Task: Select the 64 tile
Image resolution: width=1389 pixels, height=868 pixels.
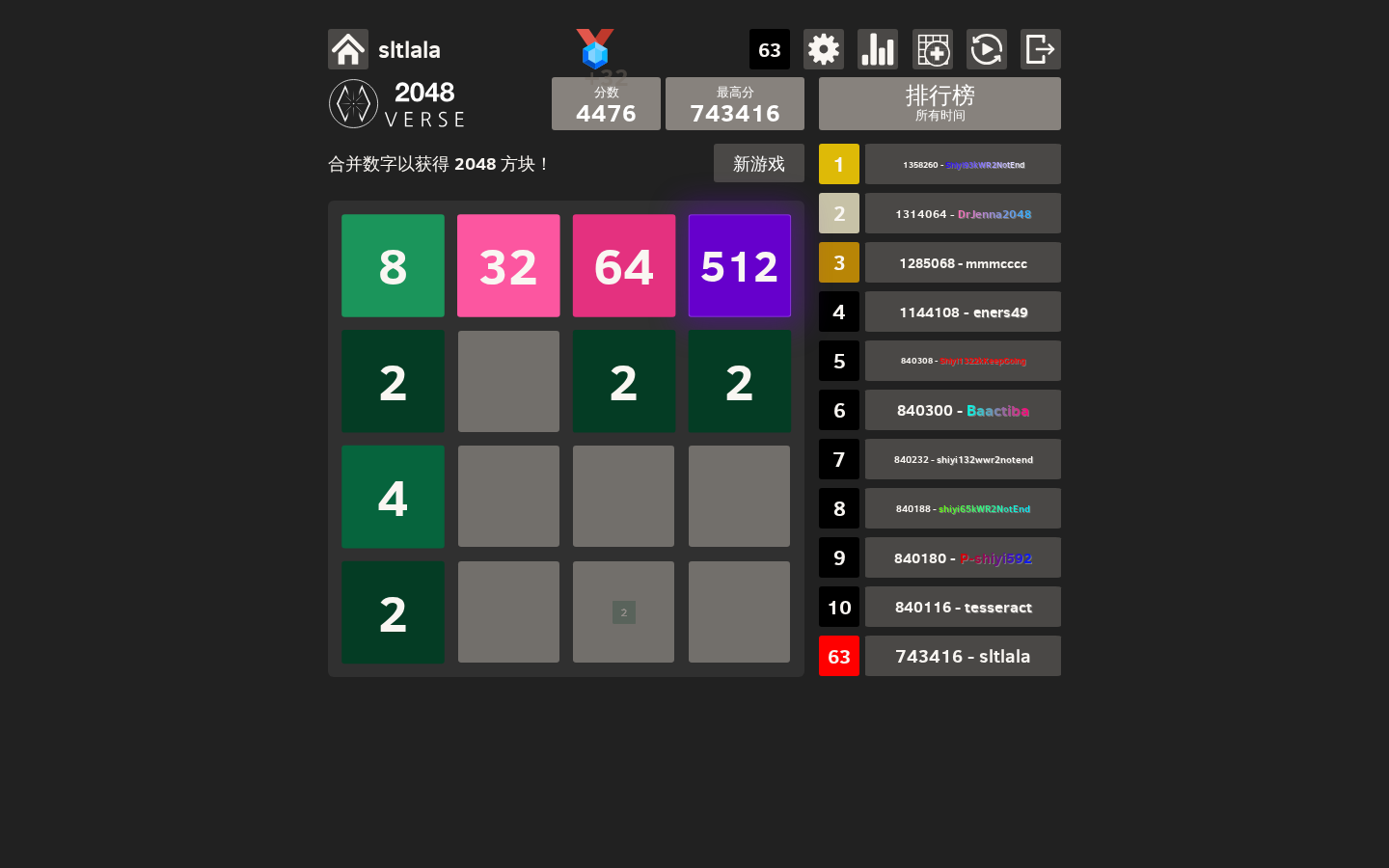Action: tap(624, 265)
